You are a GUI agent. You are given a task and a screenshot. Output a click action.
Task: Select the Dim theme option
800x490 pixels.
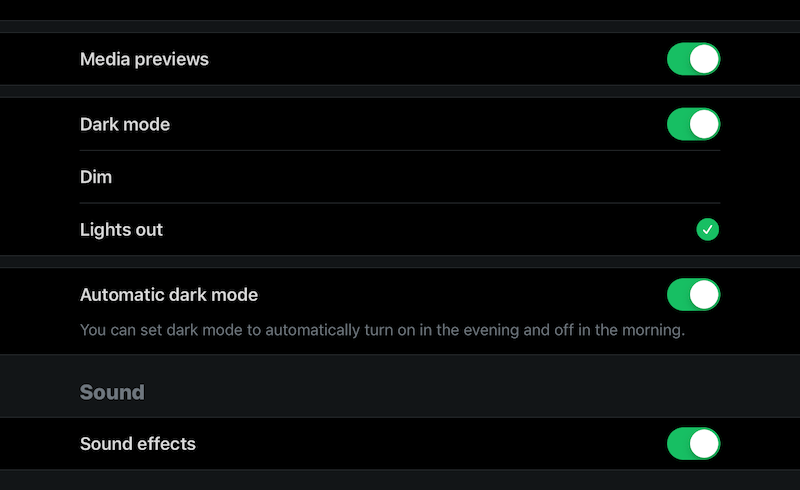[x=400, y=177]
